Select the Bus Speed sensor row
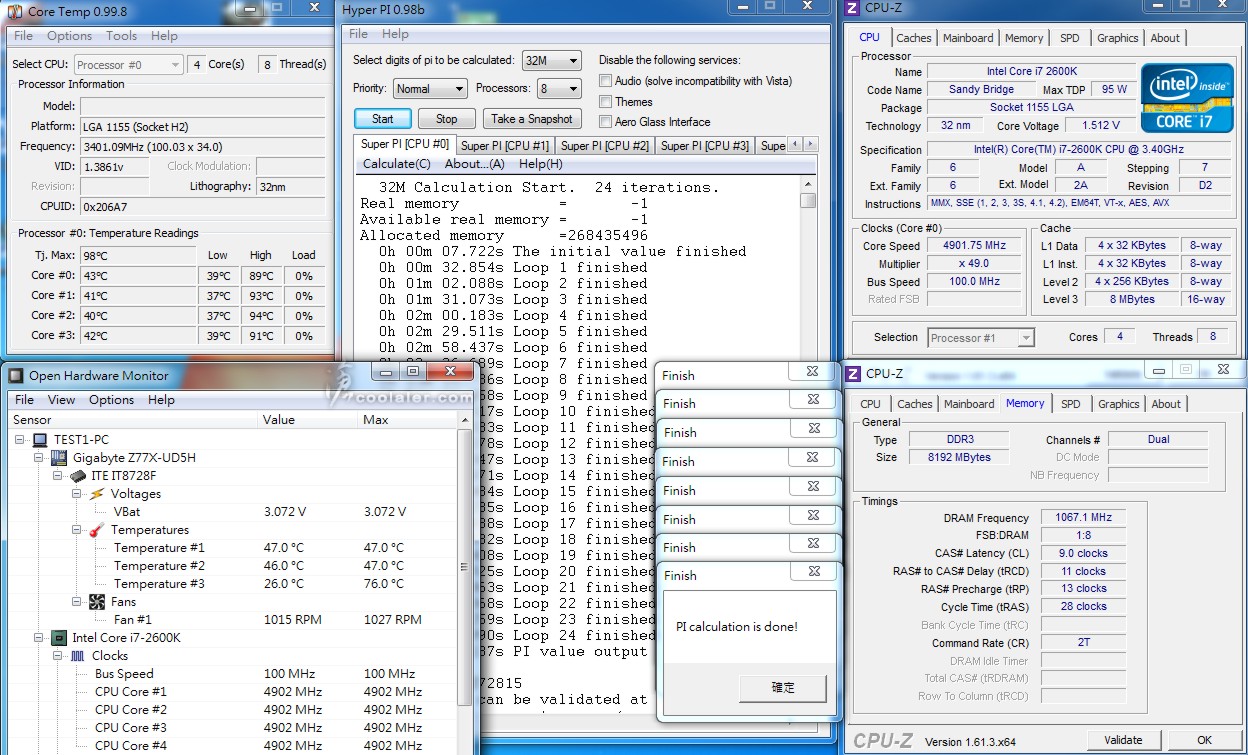 [x=232, y=674]
